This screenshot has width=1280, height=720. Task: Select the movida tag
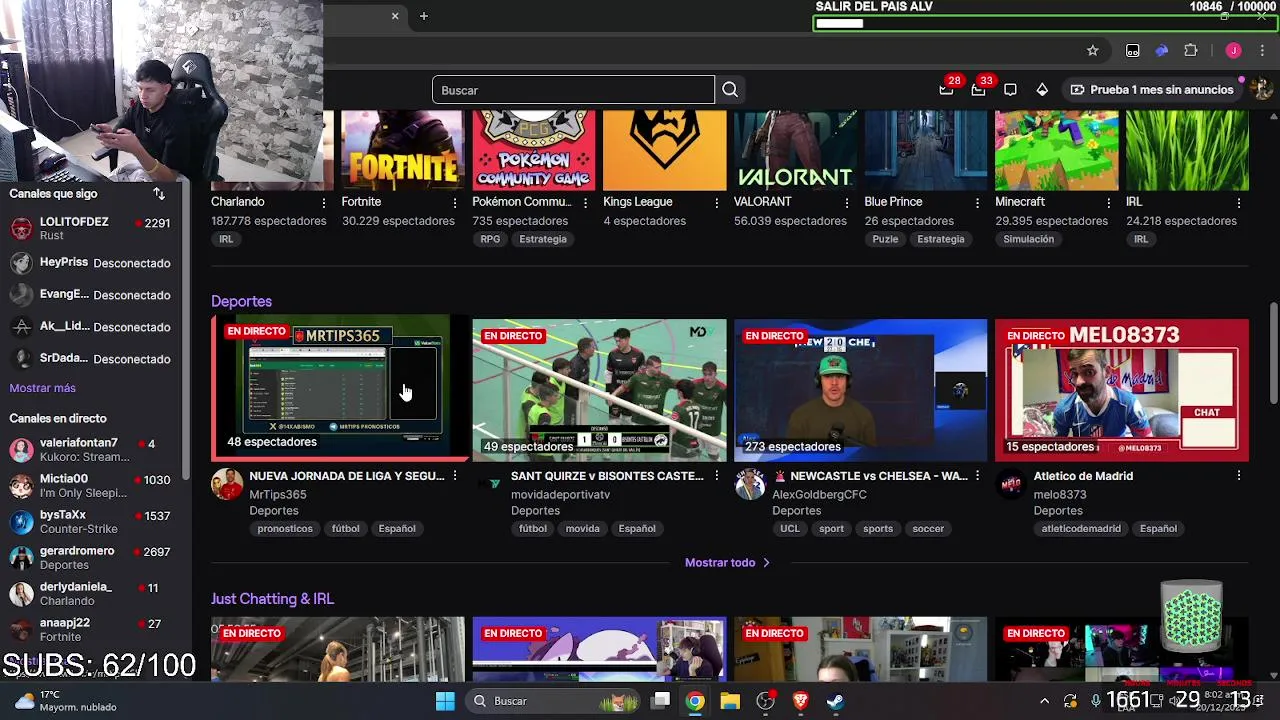[583, 529]
